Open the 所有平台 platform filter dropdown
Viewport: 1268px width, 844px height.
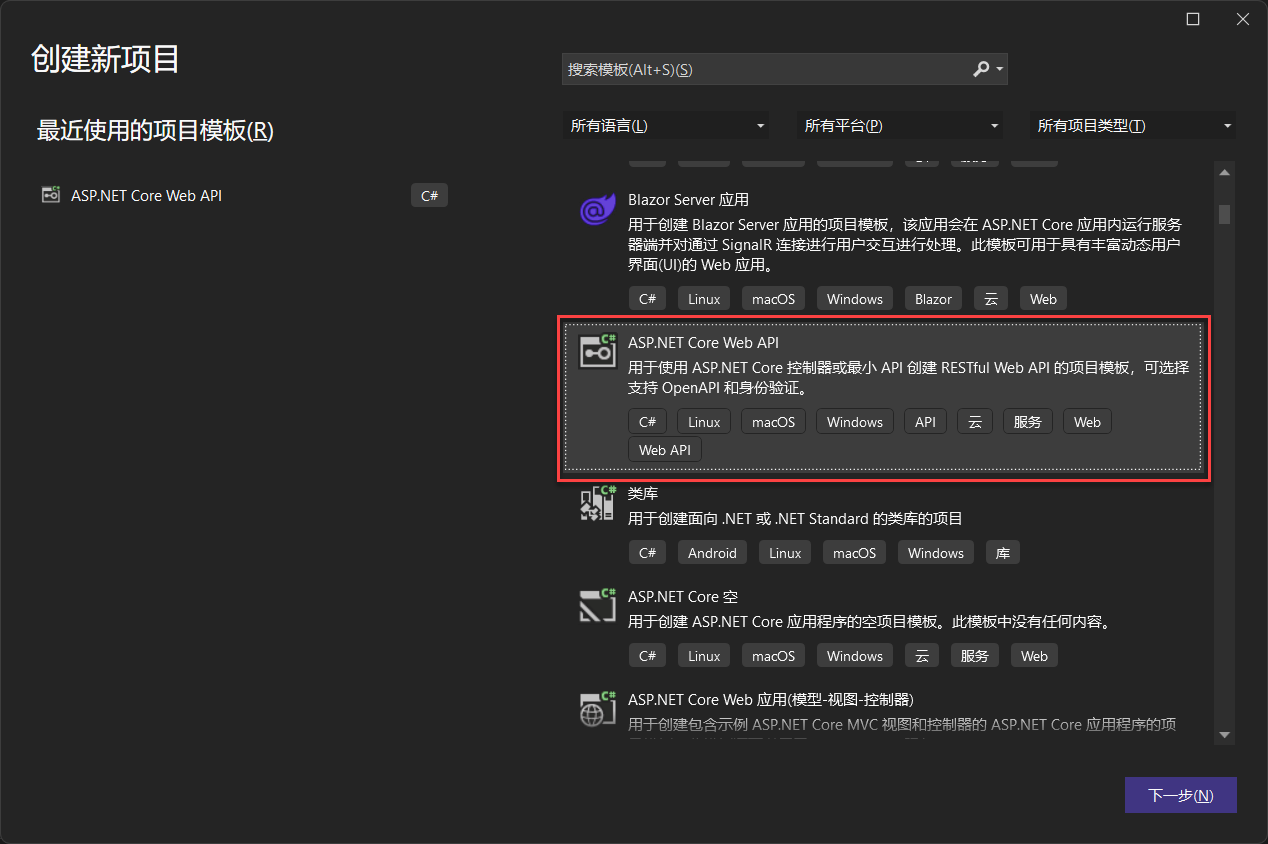click(900, 126)
